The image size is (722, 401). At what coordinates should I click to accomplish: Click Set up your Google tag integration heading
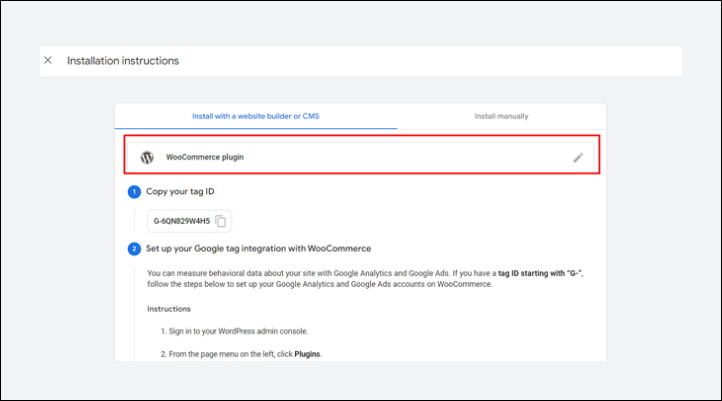click(258, 249)
